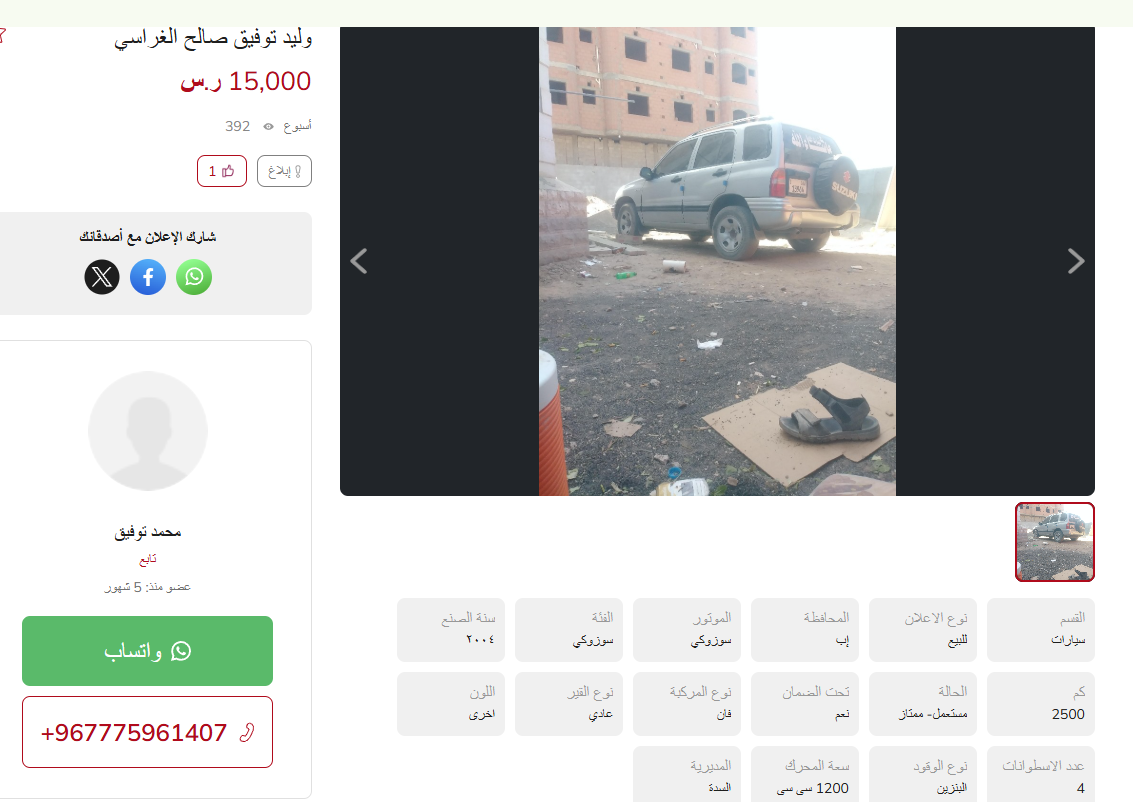Click the price 15,000 text
The height and width of the screenshot is (802, 1133).
coord(246,82)
